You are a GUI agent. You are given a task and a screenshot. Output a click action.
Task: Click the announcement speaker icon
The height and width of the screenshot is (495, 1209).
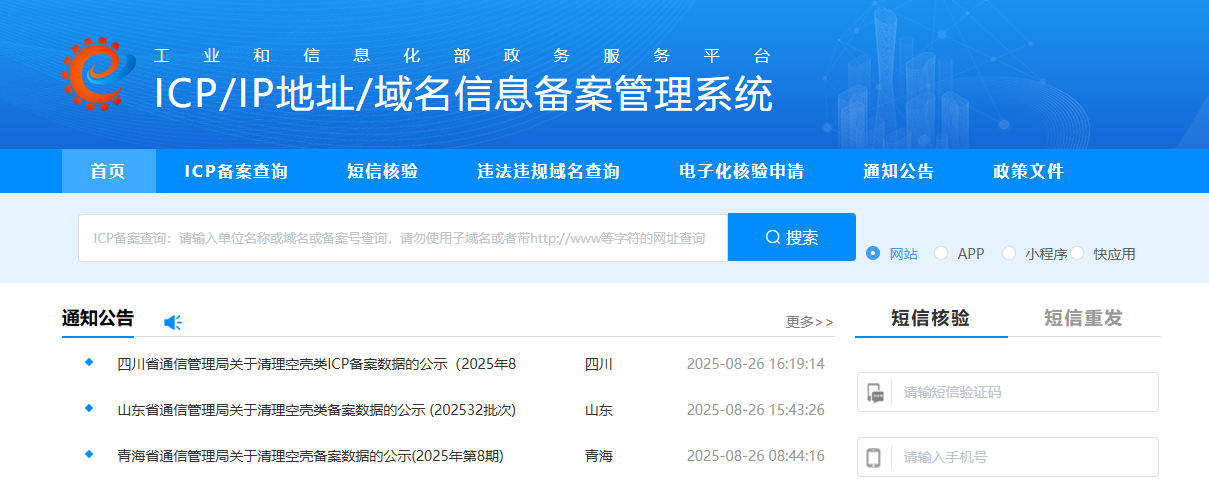(x=173, y=322)
